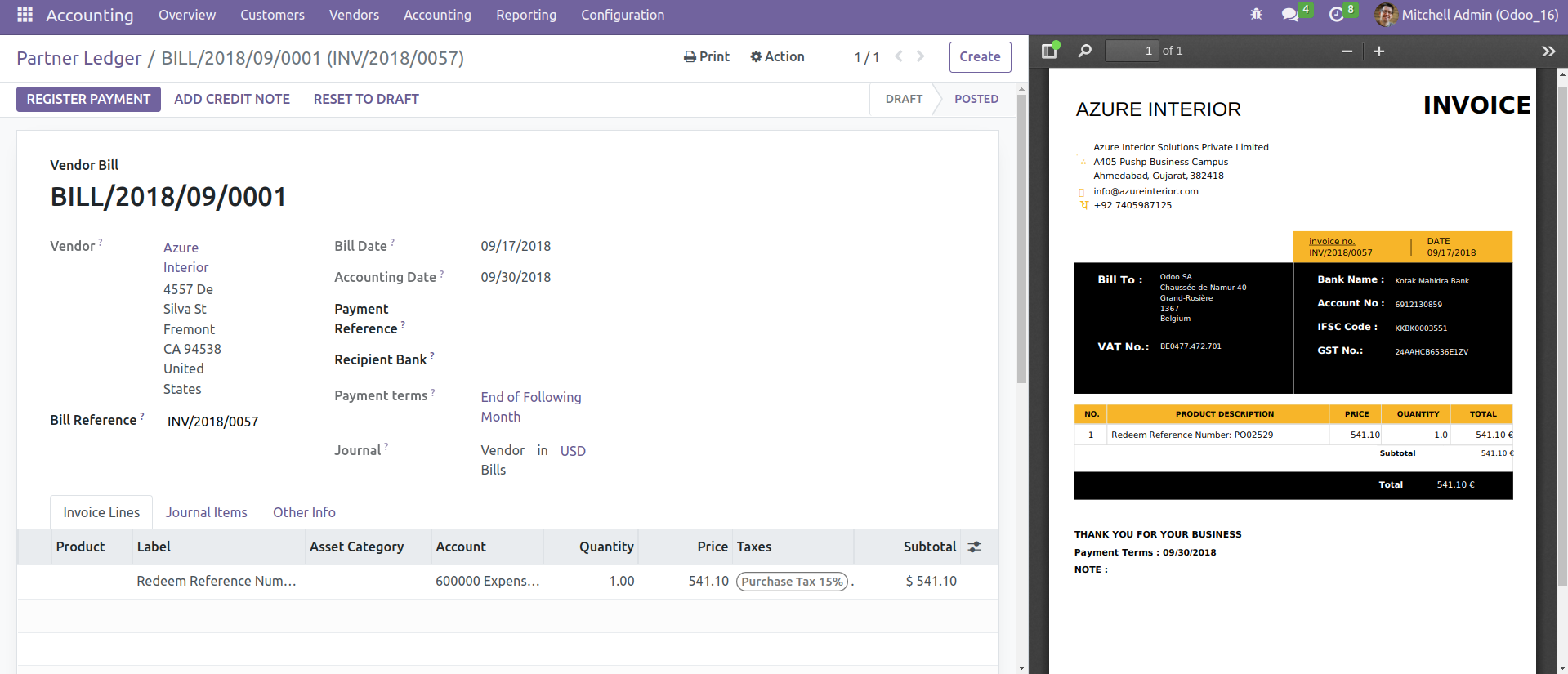
Task: Click Register Payment button
Action: 88,99
